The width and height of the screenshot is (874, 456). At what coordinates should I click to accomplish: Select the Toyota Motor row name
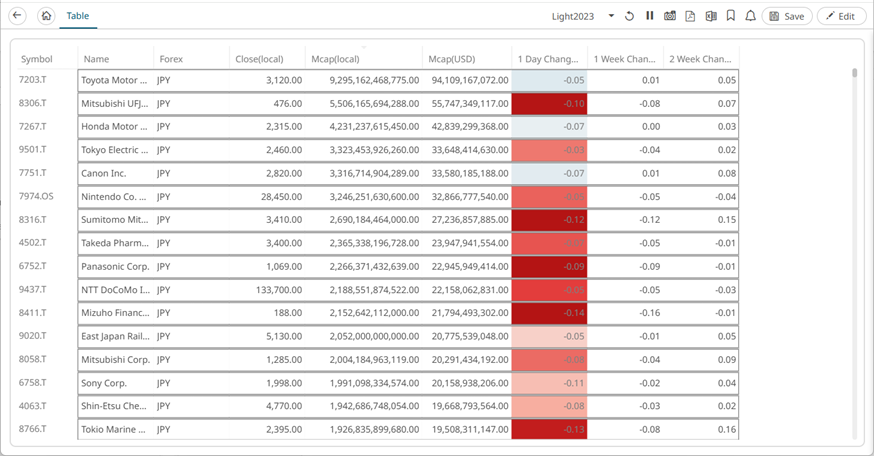tap(114, 80)
